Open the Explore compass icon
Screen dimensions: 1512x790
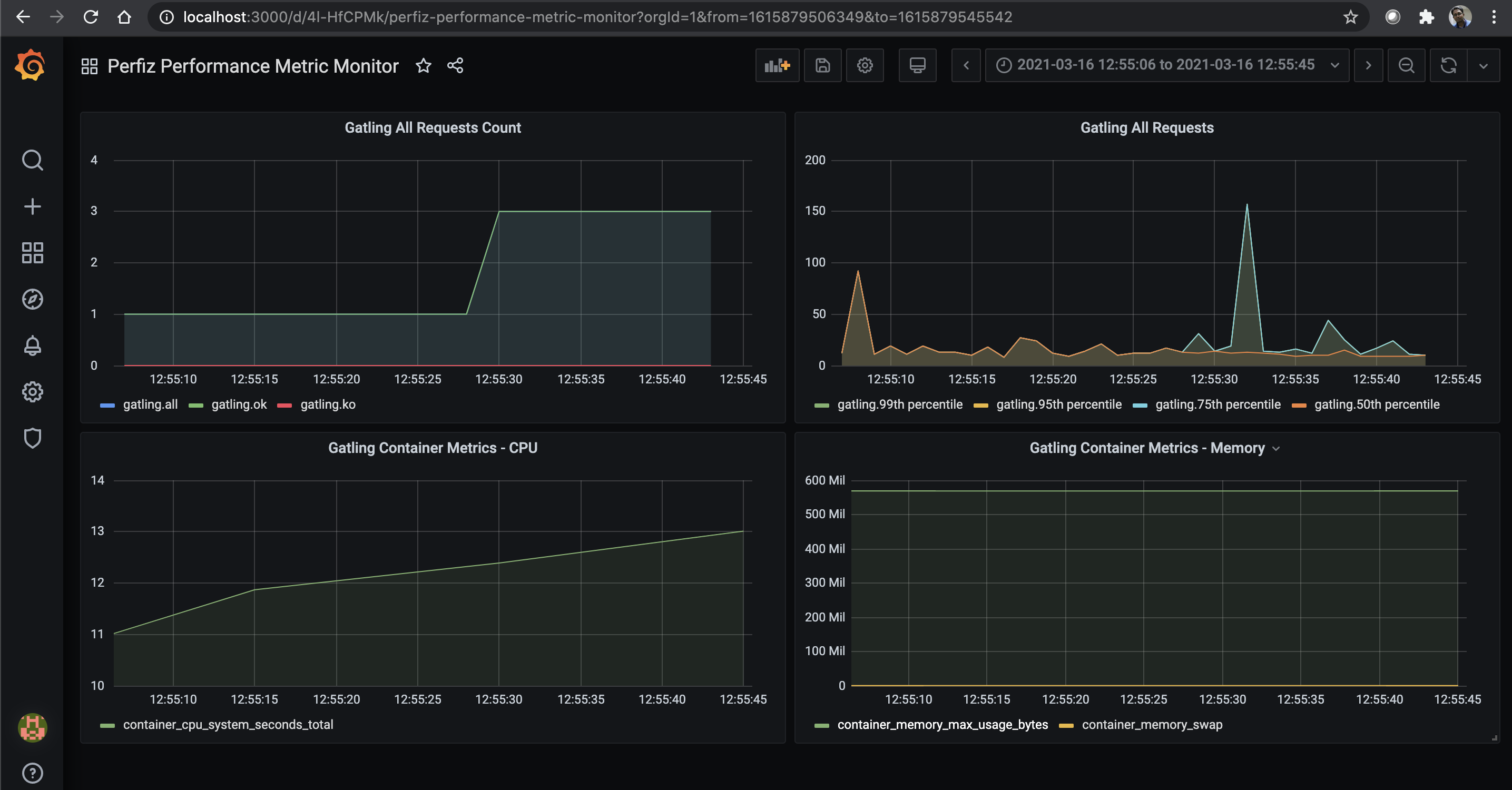(x=32, y=299)
